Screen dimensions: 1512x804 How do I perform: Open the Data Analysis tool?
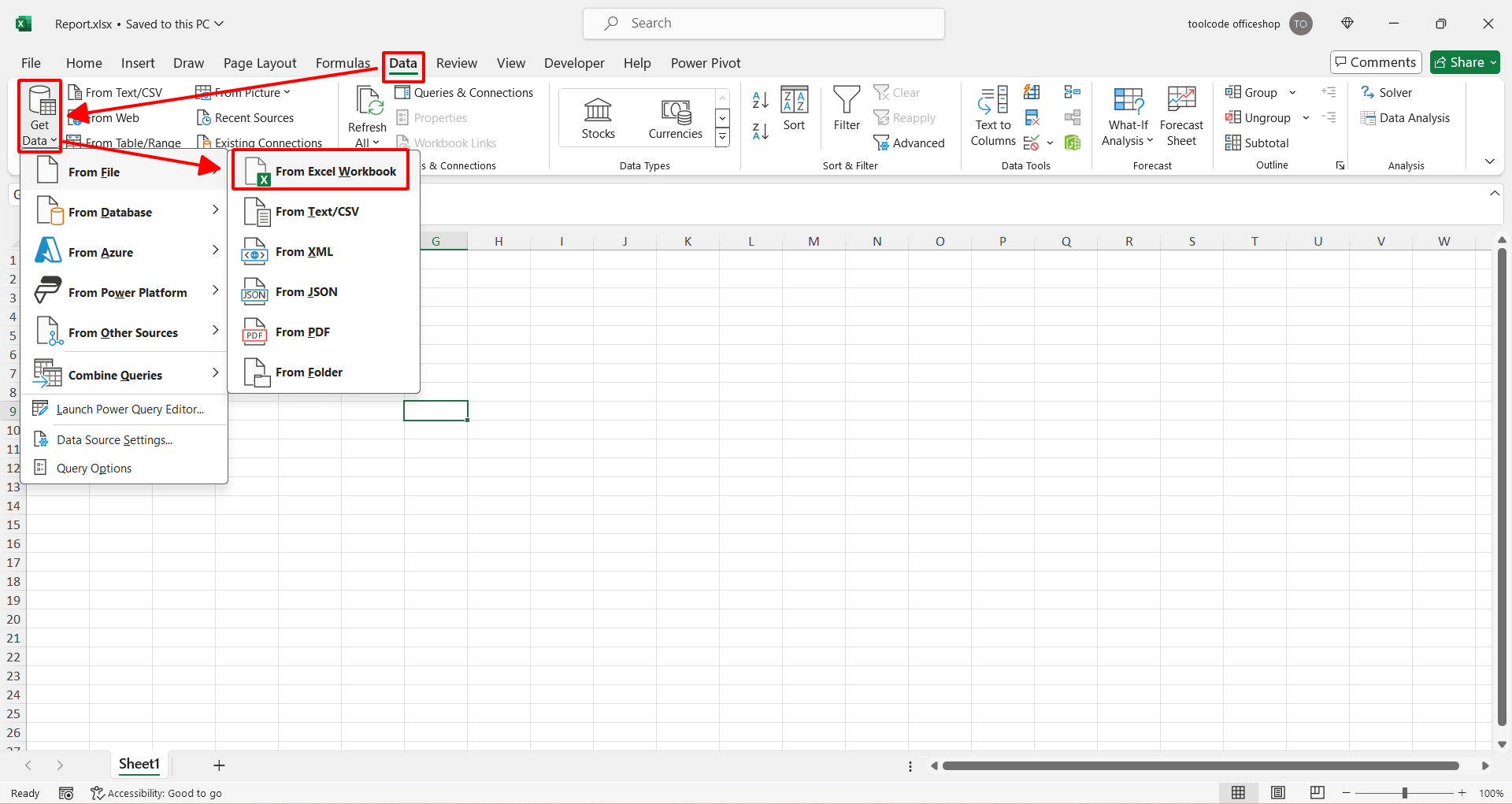coord(1405,117)
